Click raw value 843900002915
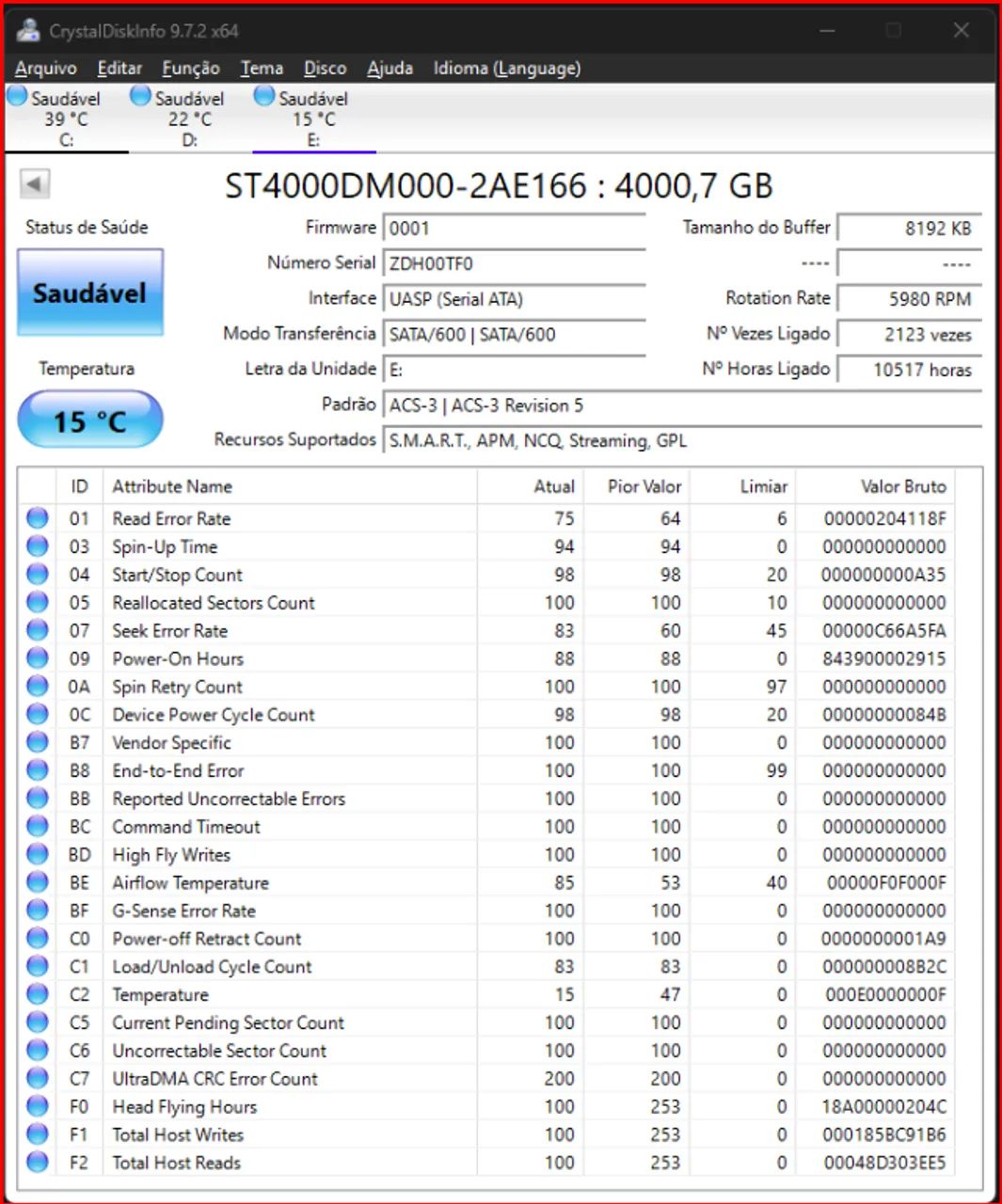Image resolution: width=1002 pixels, height=1204 pixels. pyautogui.click(x=884, y=658)
